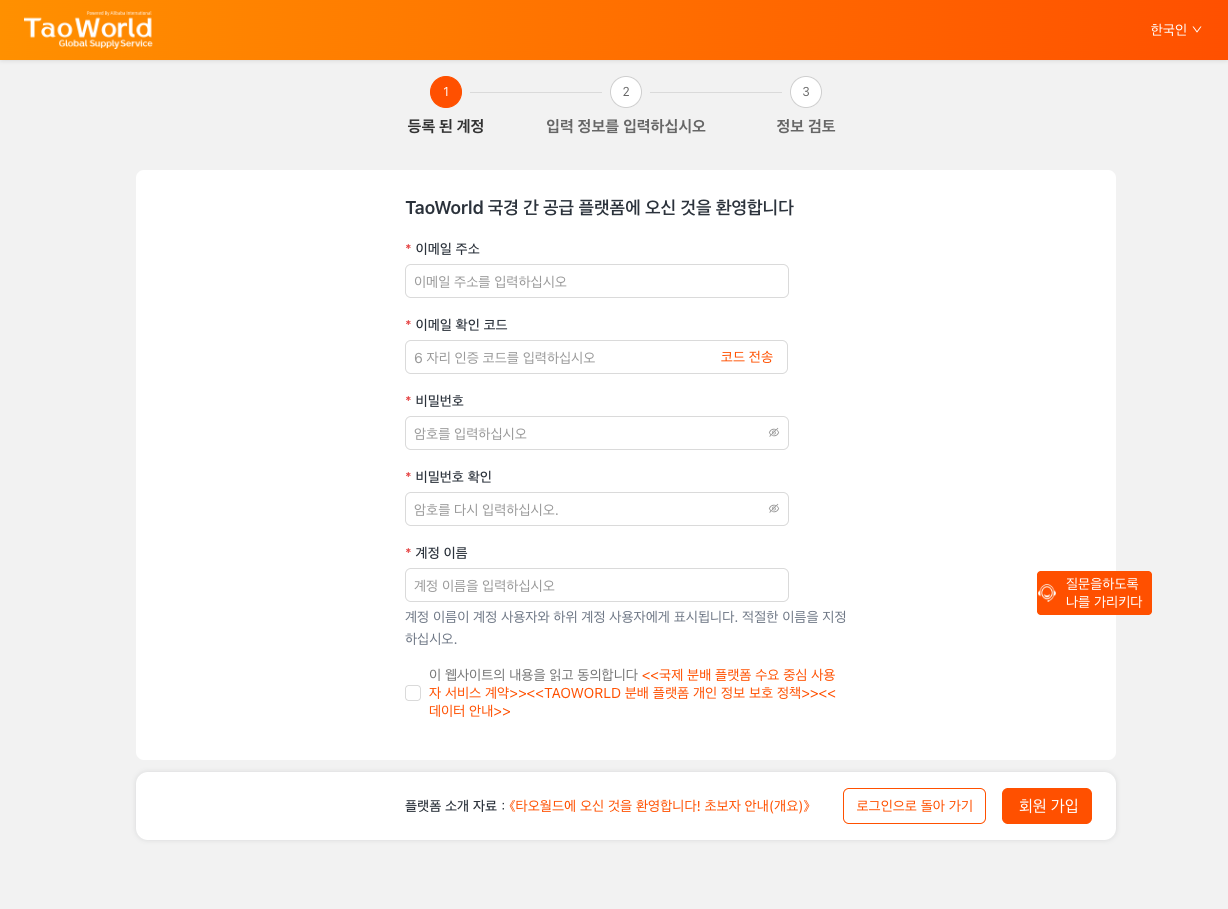This screenshot has width=1228, height=909.
Task: Click 로그인으로 돌아 가기 button
Action: (x=914, y=806)
